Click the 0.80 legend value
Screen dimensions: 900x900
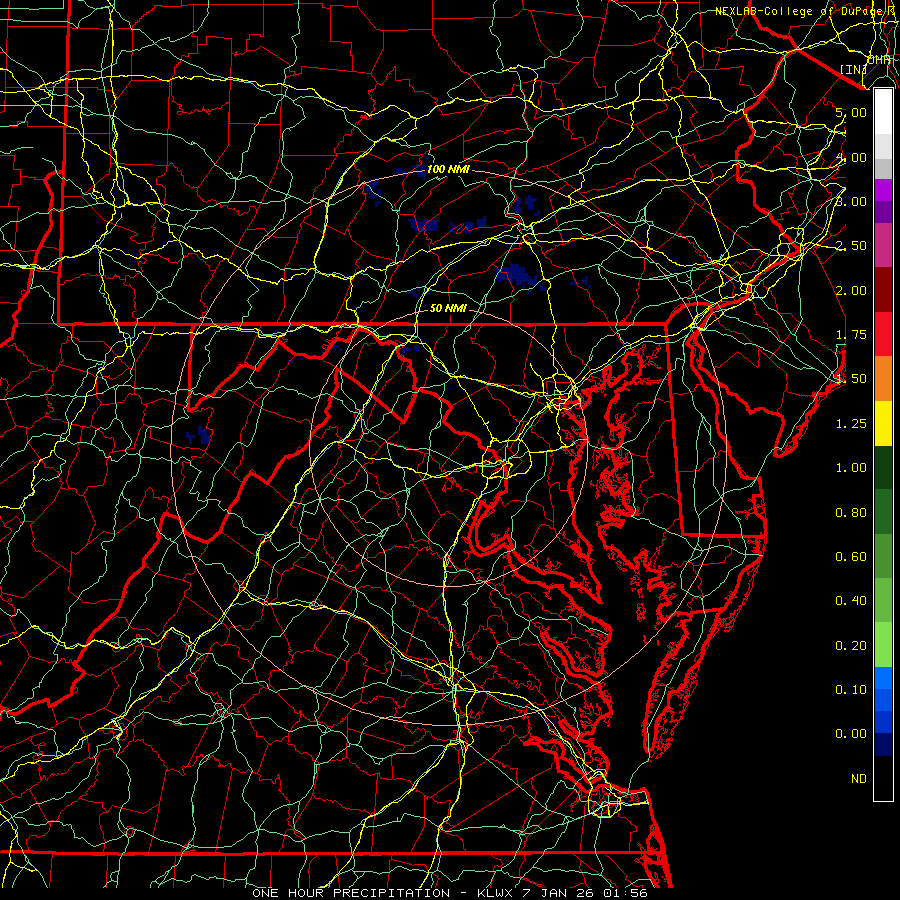[851, 513]
